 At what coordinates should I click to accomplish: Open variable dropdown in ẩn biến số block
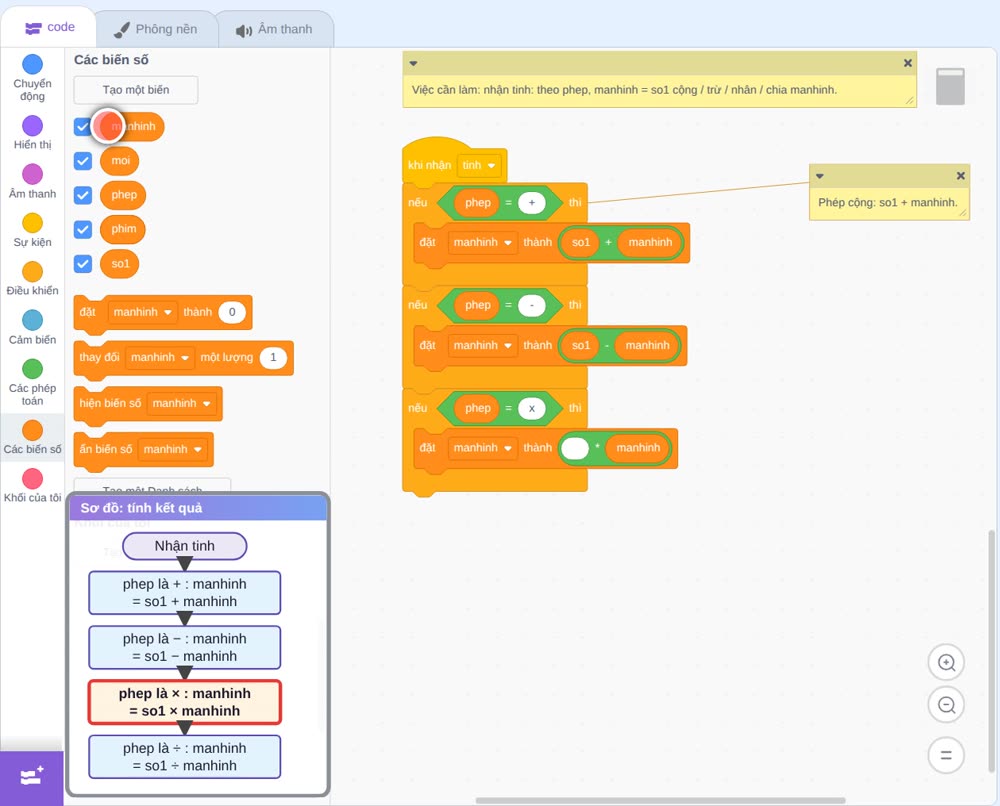pyautogui.click(x=172, y=450)
